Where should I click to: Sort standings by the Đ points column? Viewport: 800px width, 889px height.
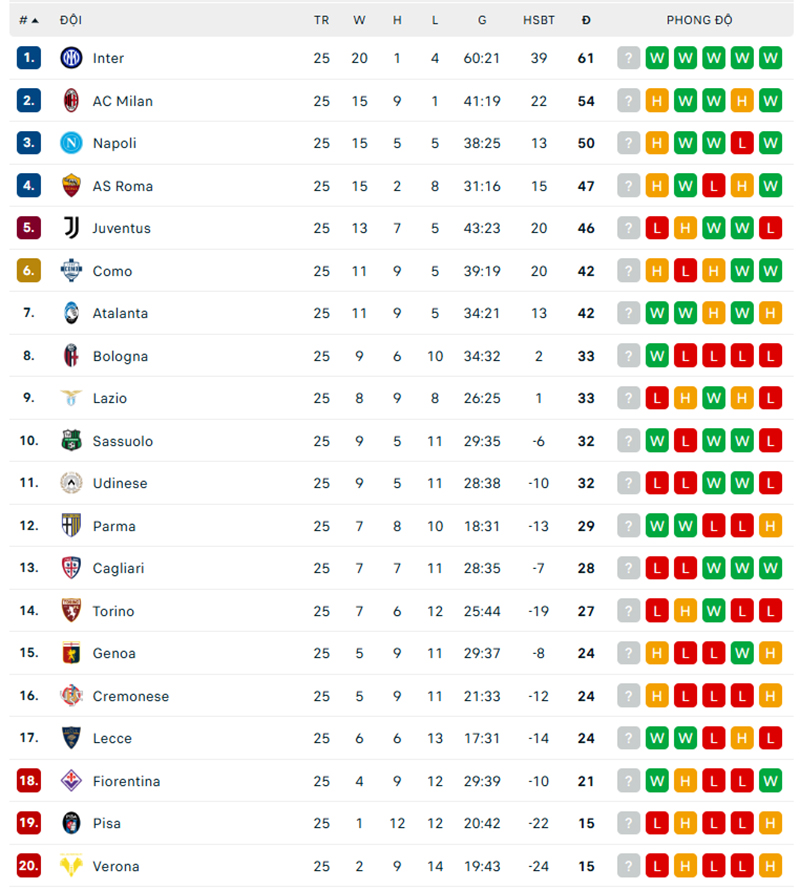click(585, 19)
